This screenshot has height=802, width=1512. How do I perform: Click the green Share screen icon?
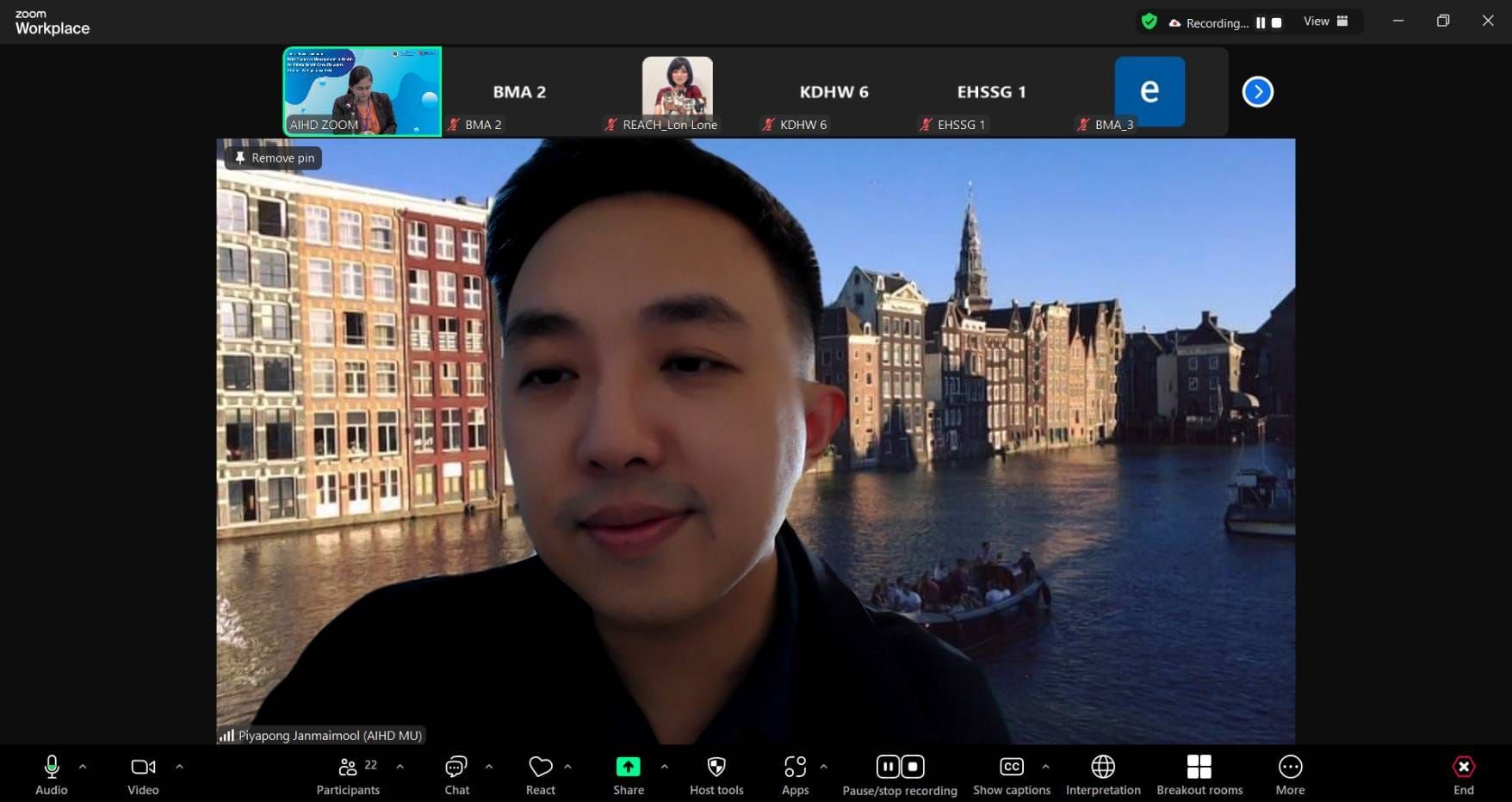[x=628, y=767]
